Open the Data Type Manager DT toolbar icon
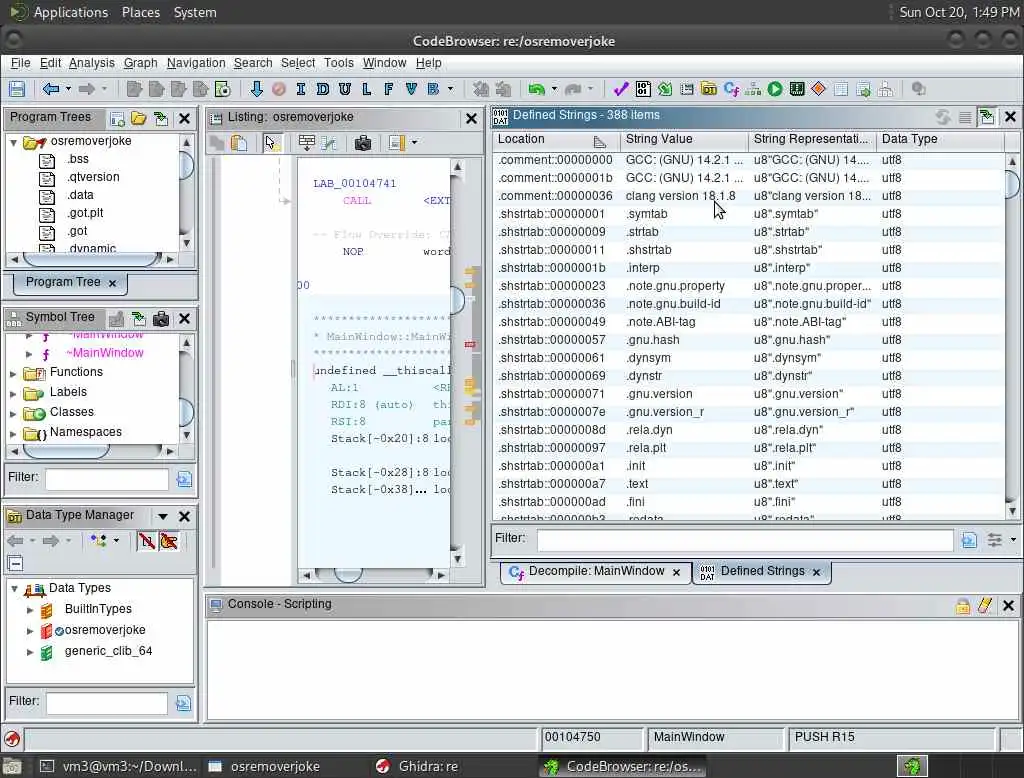 tap(709, 89)
